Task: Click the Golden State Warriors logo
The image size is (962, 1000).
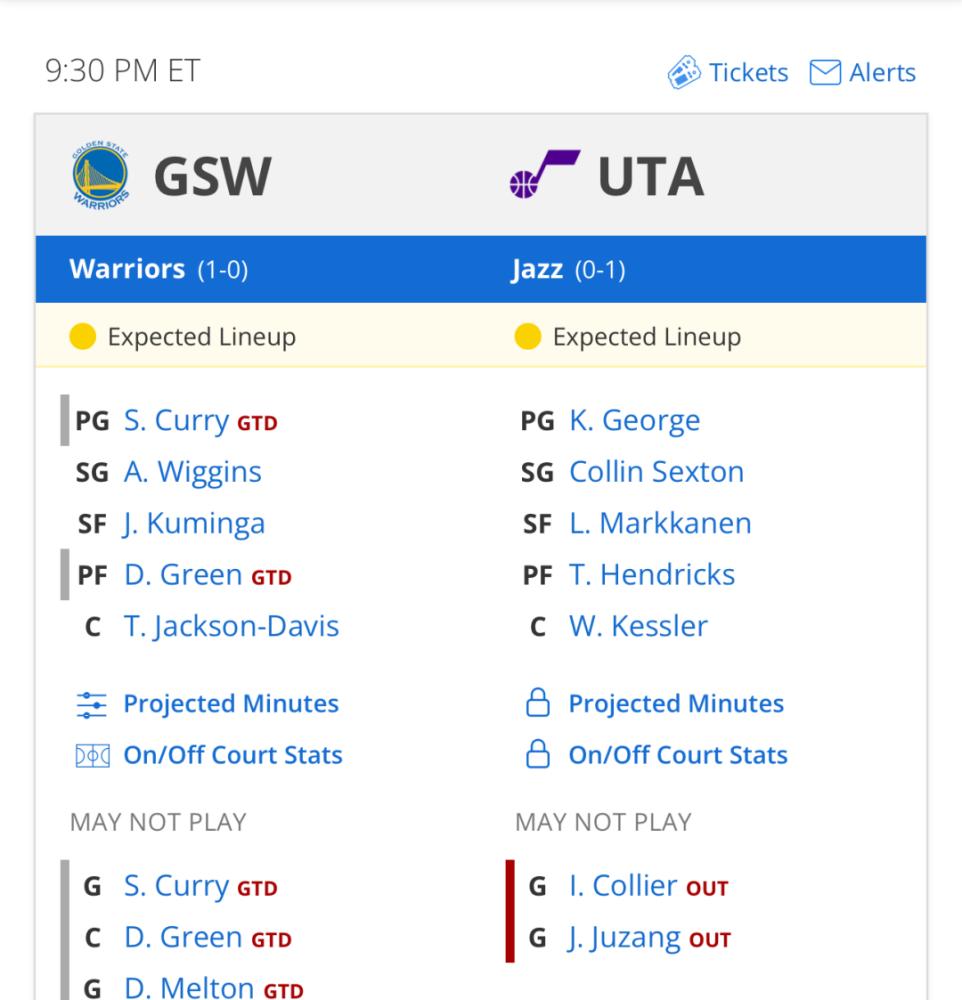Action: (x=101, y=175)
